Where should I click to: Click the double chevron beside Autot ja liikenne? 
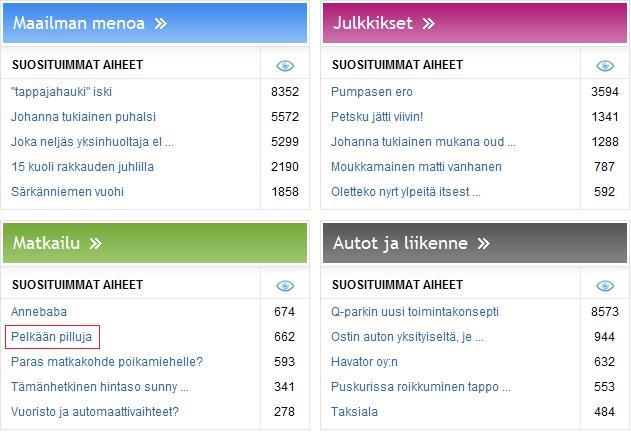[484, 244]
